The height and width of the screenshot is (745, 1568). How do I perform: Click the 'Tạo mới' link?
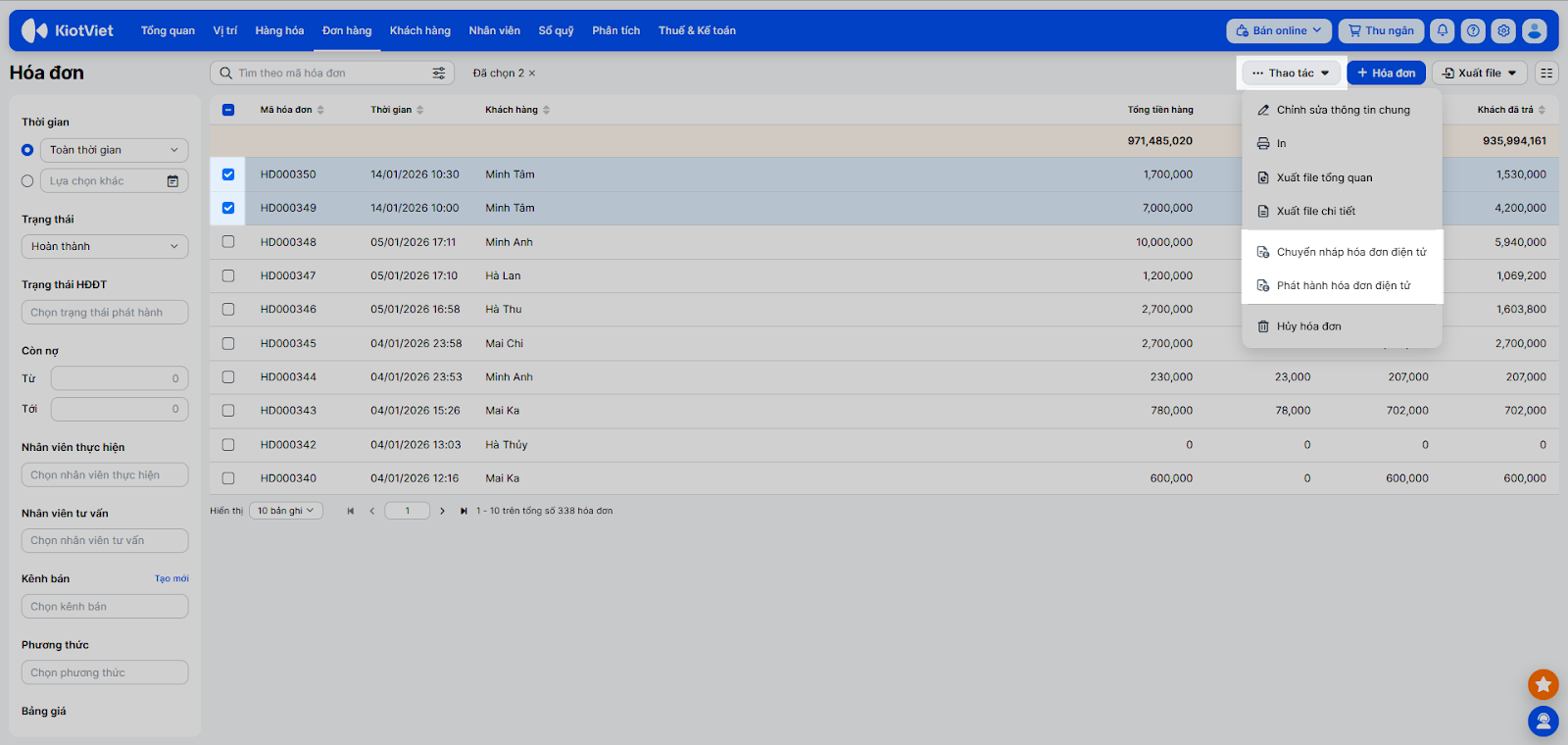point(171,579)
